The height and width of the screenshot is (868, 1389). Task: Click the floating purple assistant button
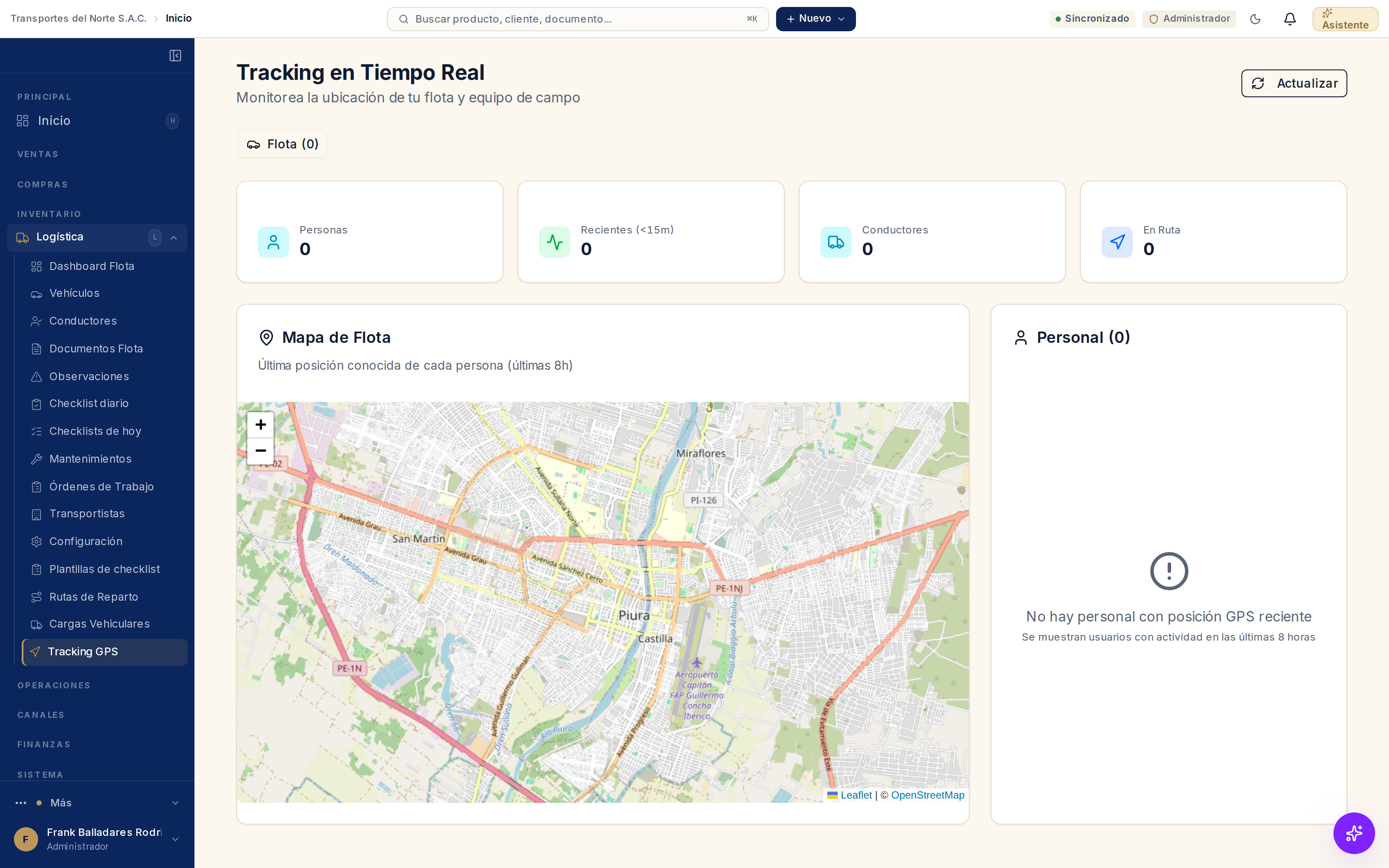pyautogui.click(x=1353, y=832)
